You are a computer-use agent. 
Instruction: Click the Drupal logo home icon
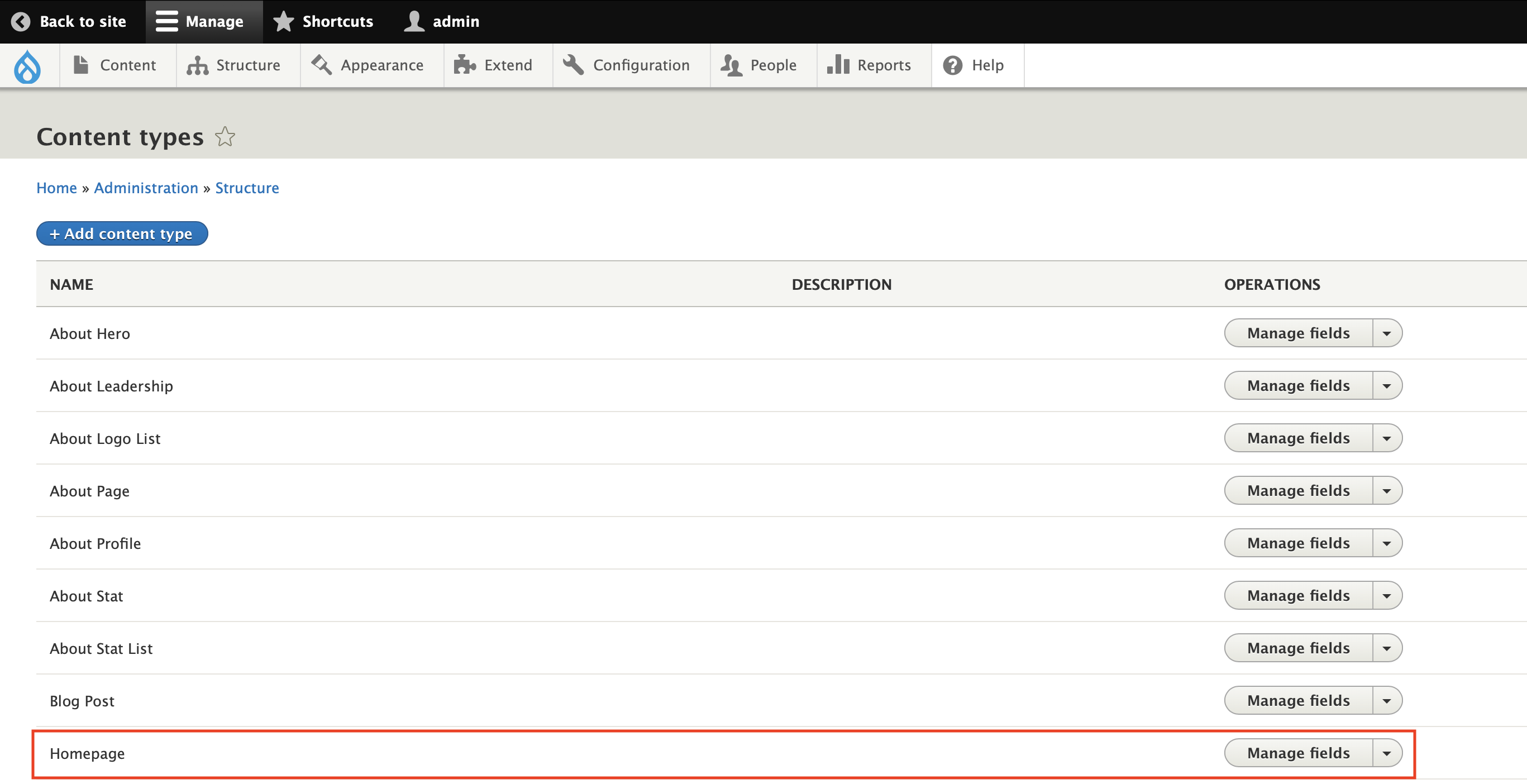click(x=27, y=66)
